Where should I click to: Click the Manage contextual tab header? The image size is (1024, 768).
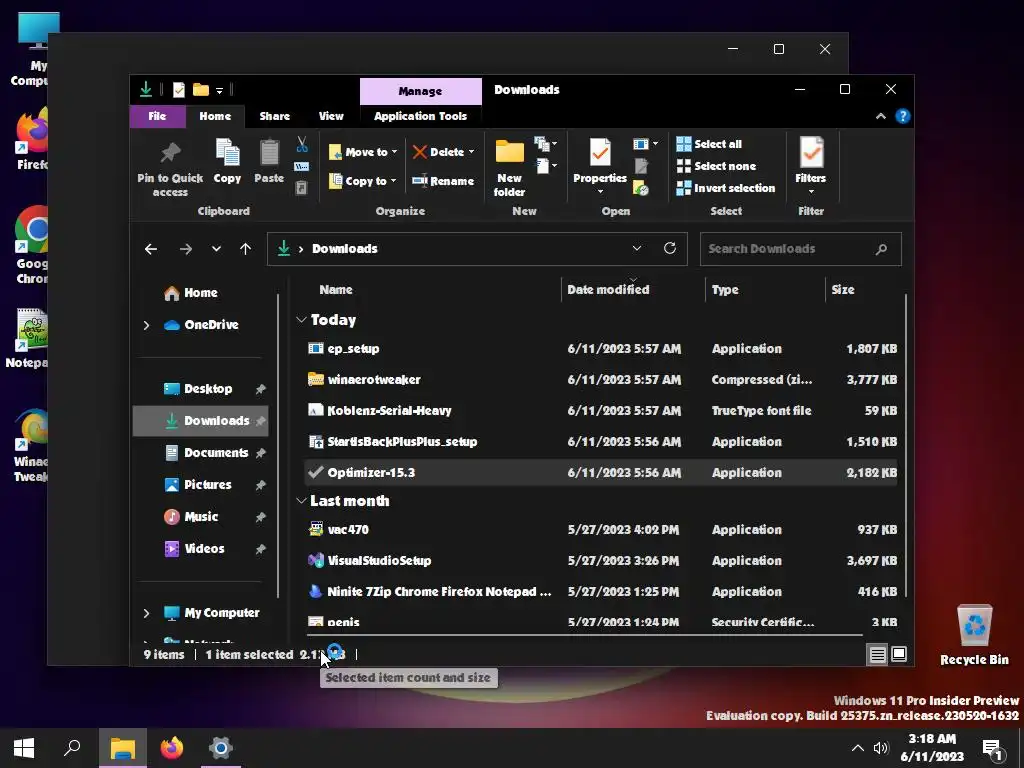(421, 91)
